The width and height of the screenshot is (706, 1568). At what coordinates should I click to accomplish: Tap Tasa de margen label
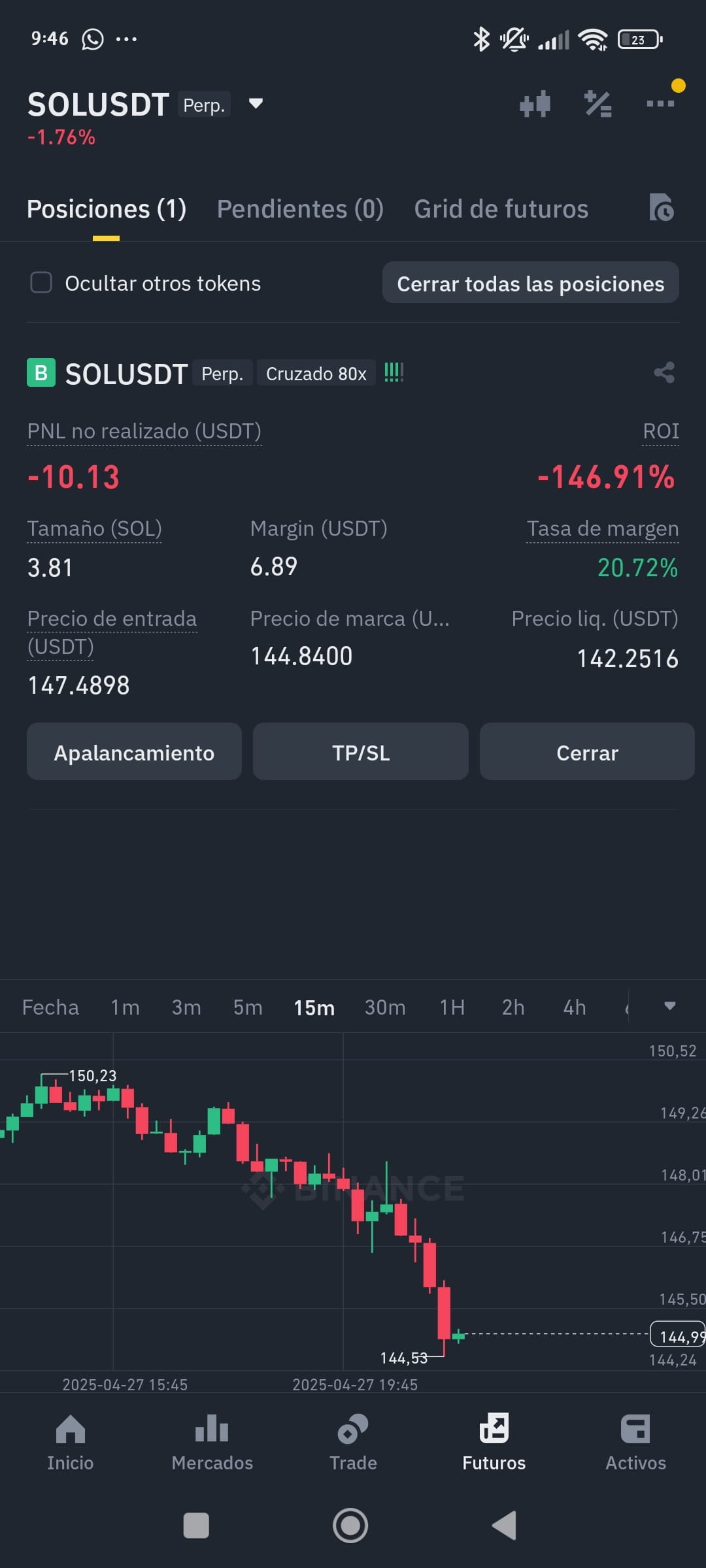(x=603, y=529)
